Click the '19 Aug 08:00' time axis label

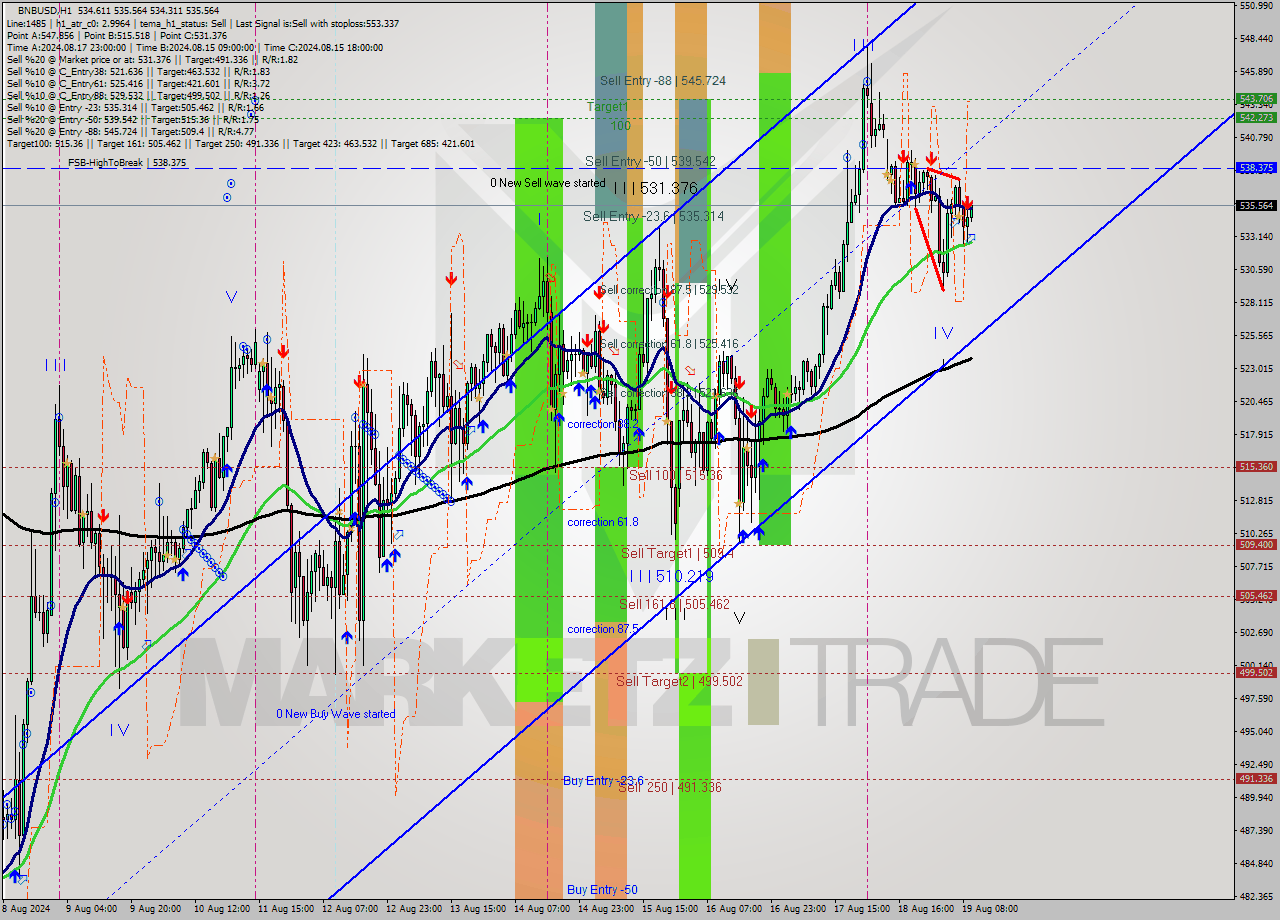click(990, 909)
